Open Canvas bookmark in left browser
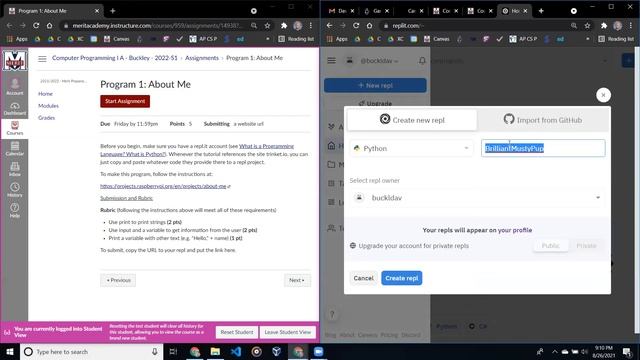Viewport: 640px width, 360px height. [116, 39]
